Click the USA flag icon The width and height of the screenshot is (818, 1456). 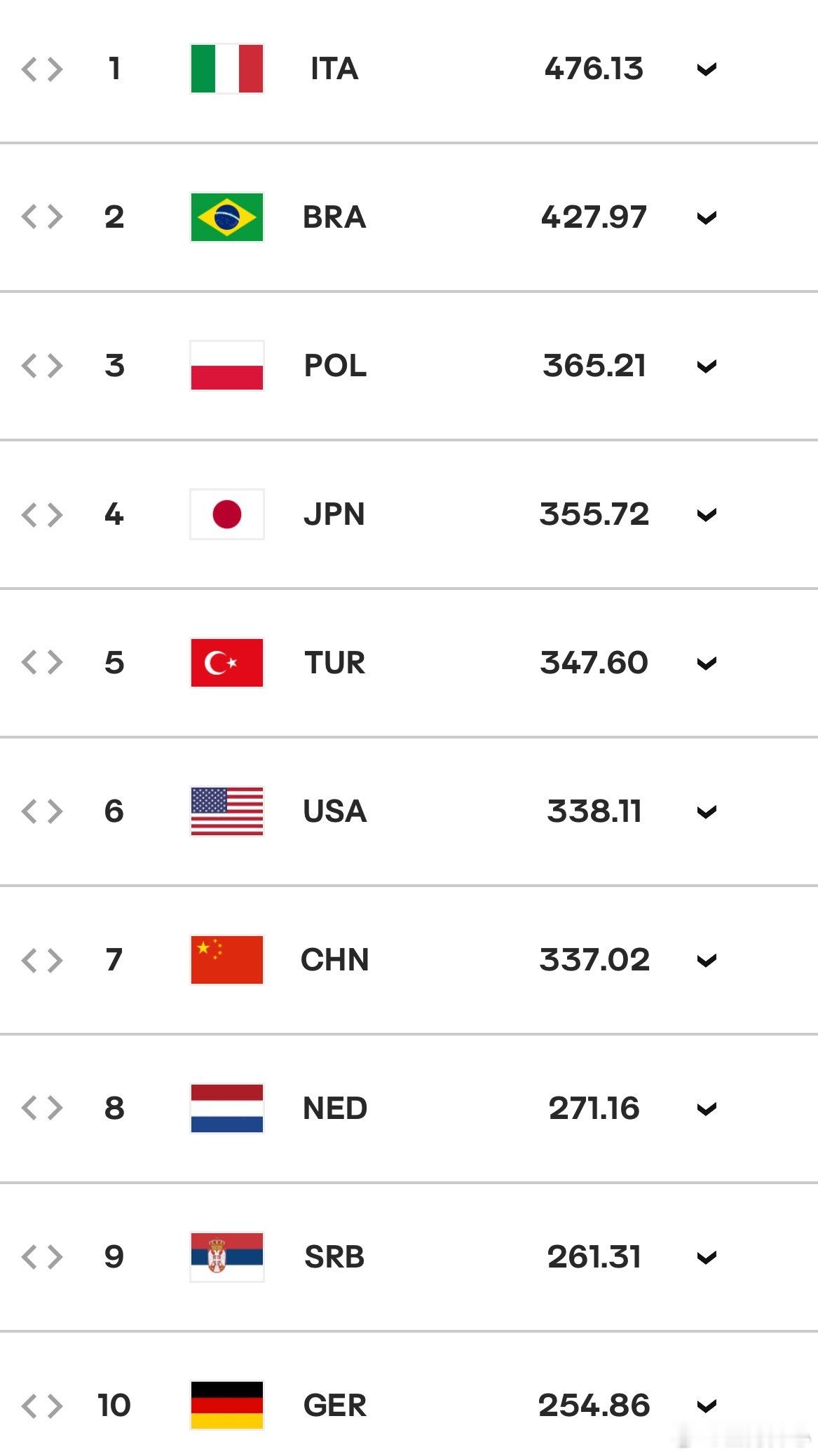(227, 811)
